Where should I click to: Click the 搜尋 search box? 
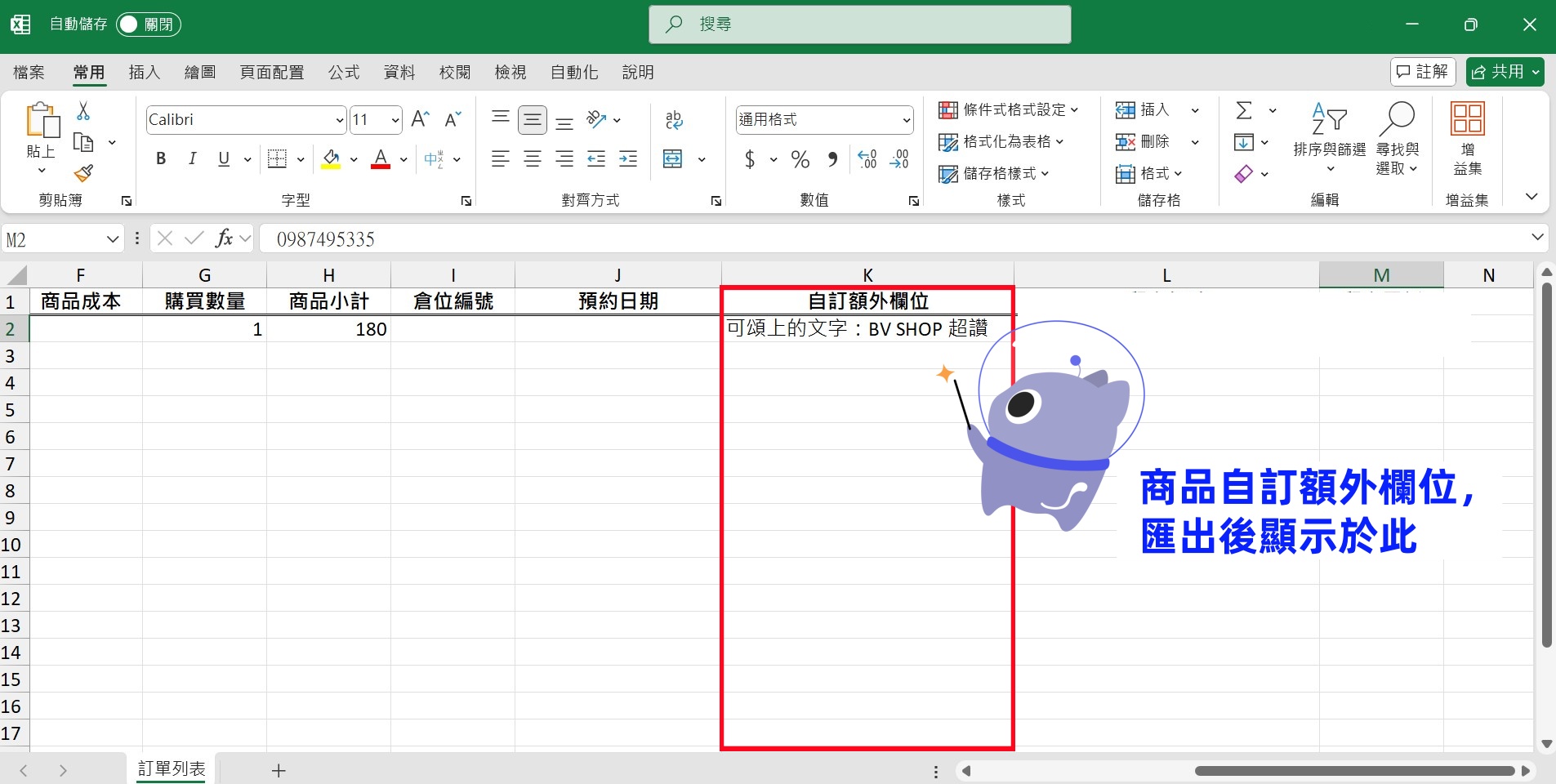(x=860, y=24)
